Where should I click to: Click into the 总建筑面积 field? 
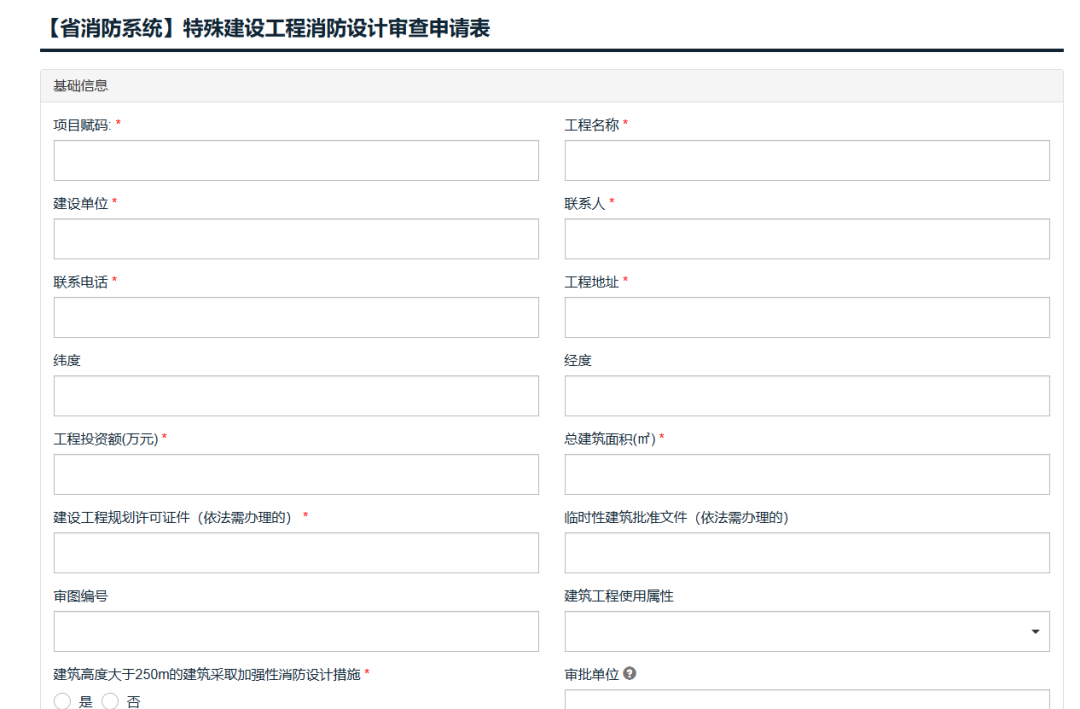click(x=805, y=474)
